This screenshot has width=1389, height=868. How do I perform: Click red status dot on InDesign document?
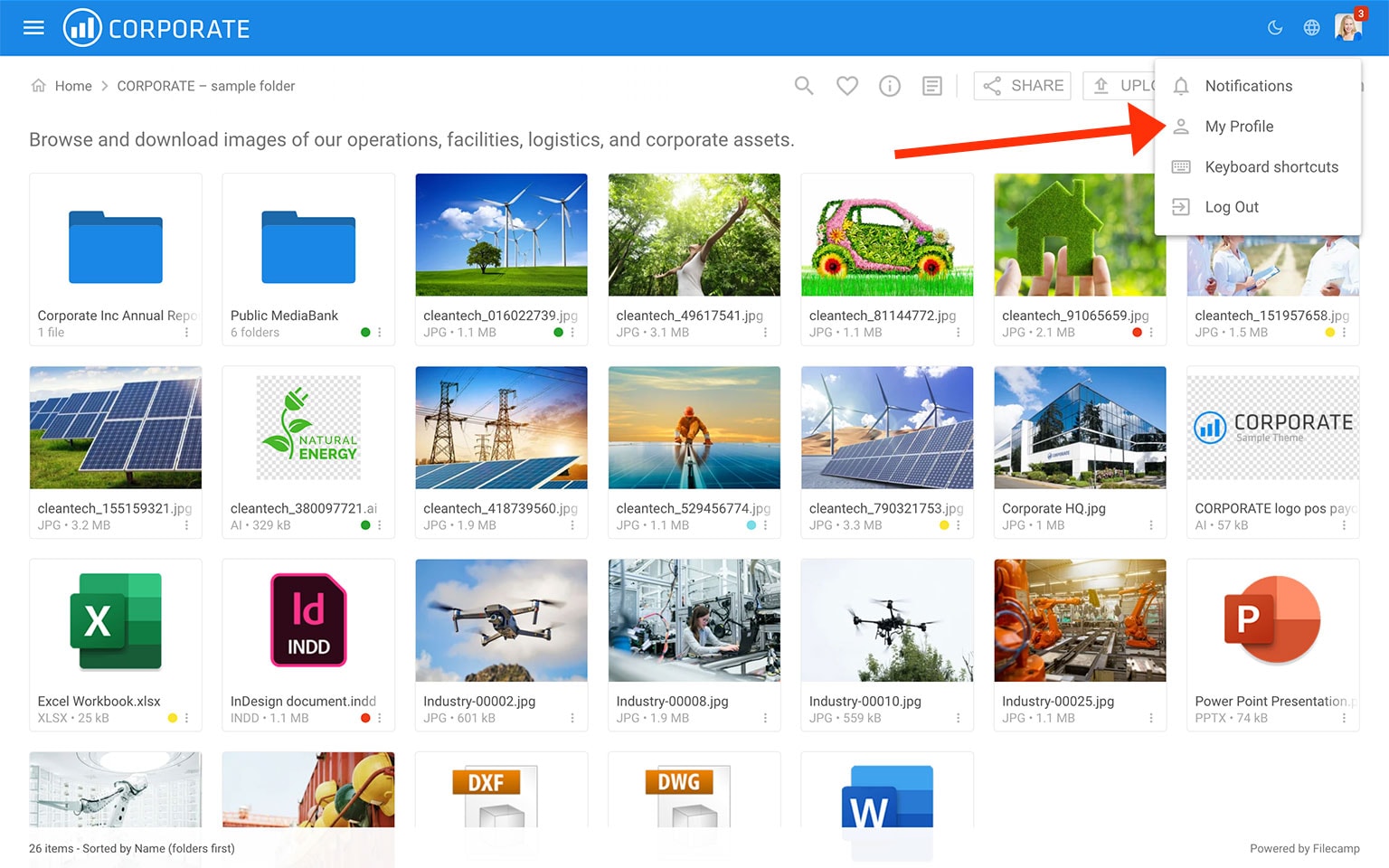click(365, 718)
